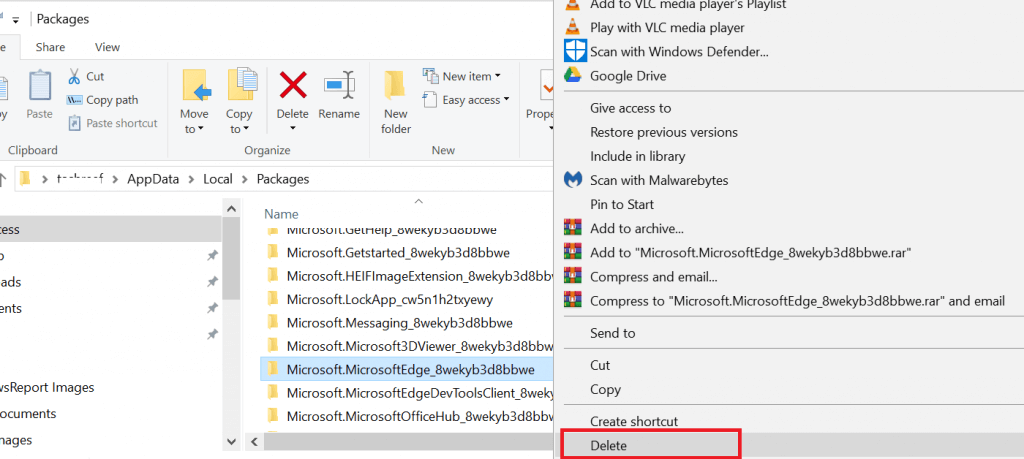This screenshot has height=459, width=1024.
Task: Choose Cut in the context menu
Action: pos(600,365)
